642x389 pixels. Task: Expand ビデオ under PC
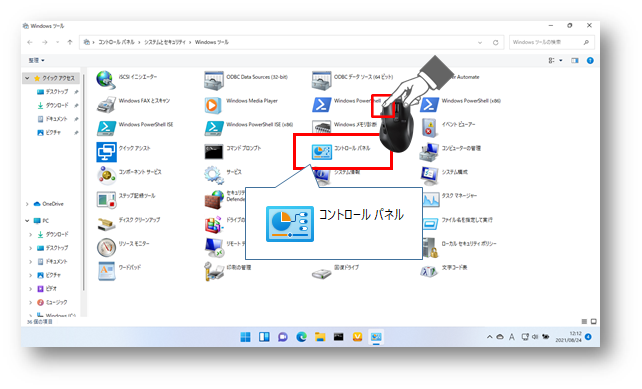click(x=30, y=289)
